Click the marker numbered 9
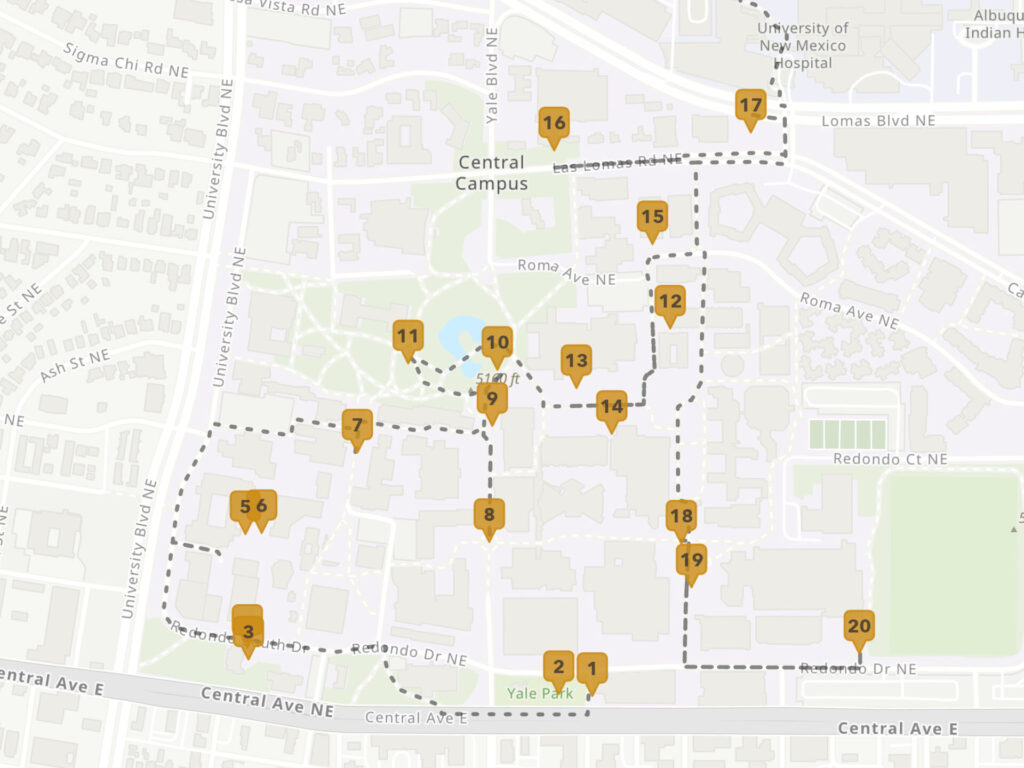 click(492, 400)
